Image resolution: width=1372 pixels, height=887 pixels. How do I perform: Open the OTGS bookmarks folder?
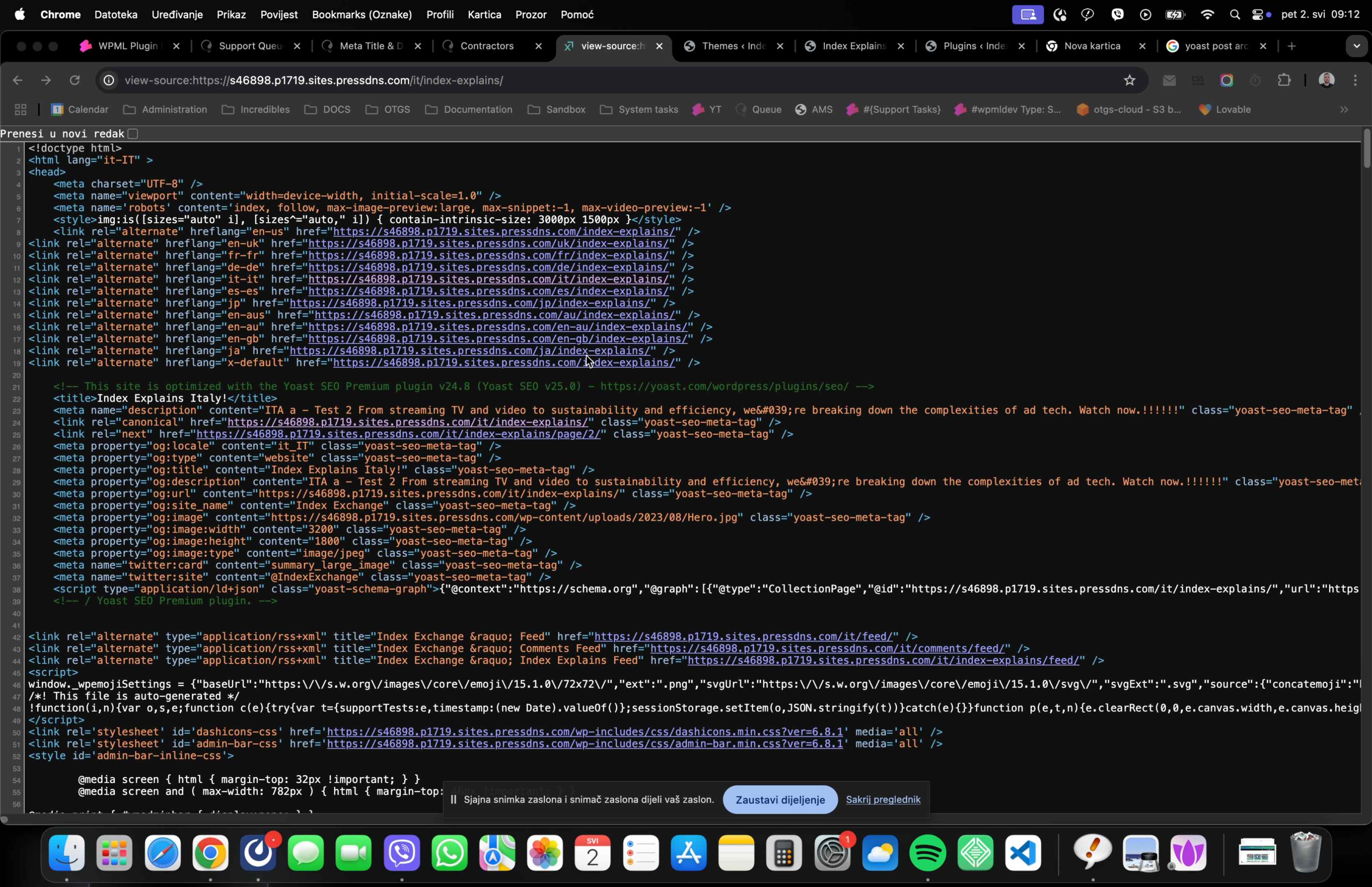388,109
